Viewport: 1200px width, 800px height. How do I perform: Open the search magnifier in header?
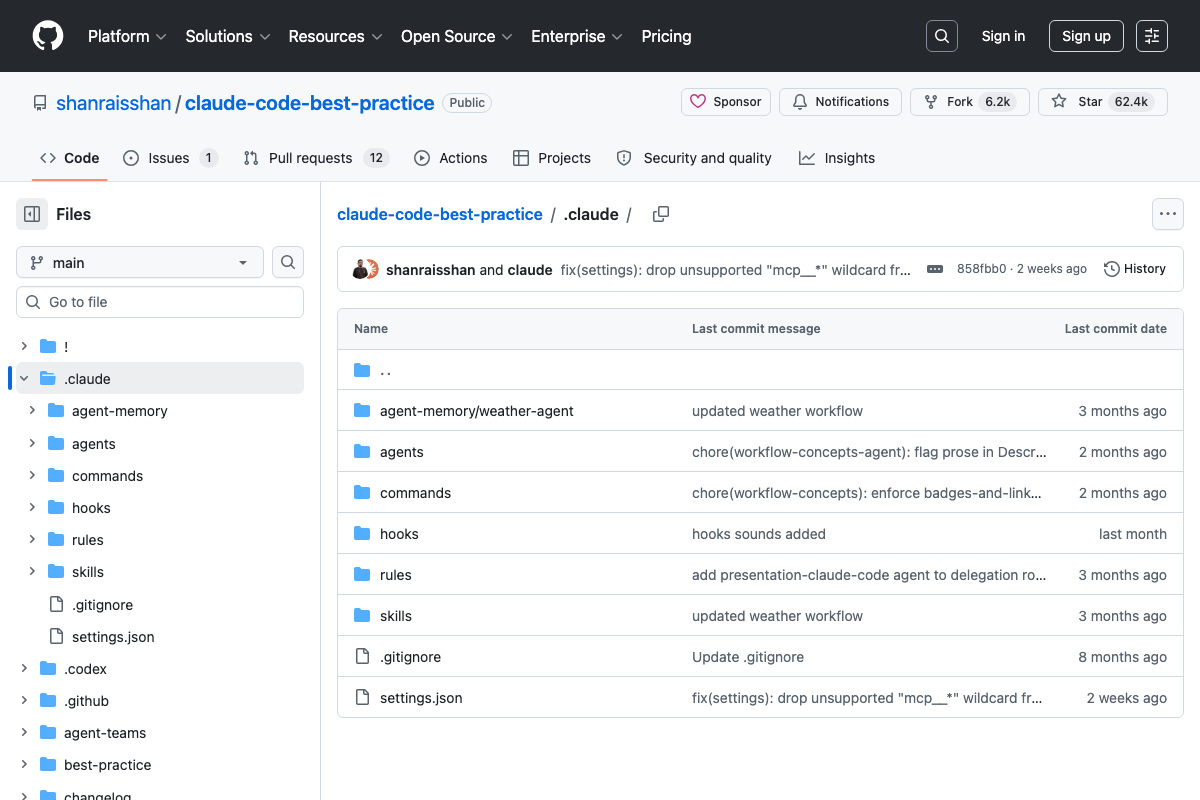click(x=942, y=36)
